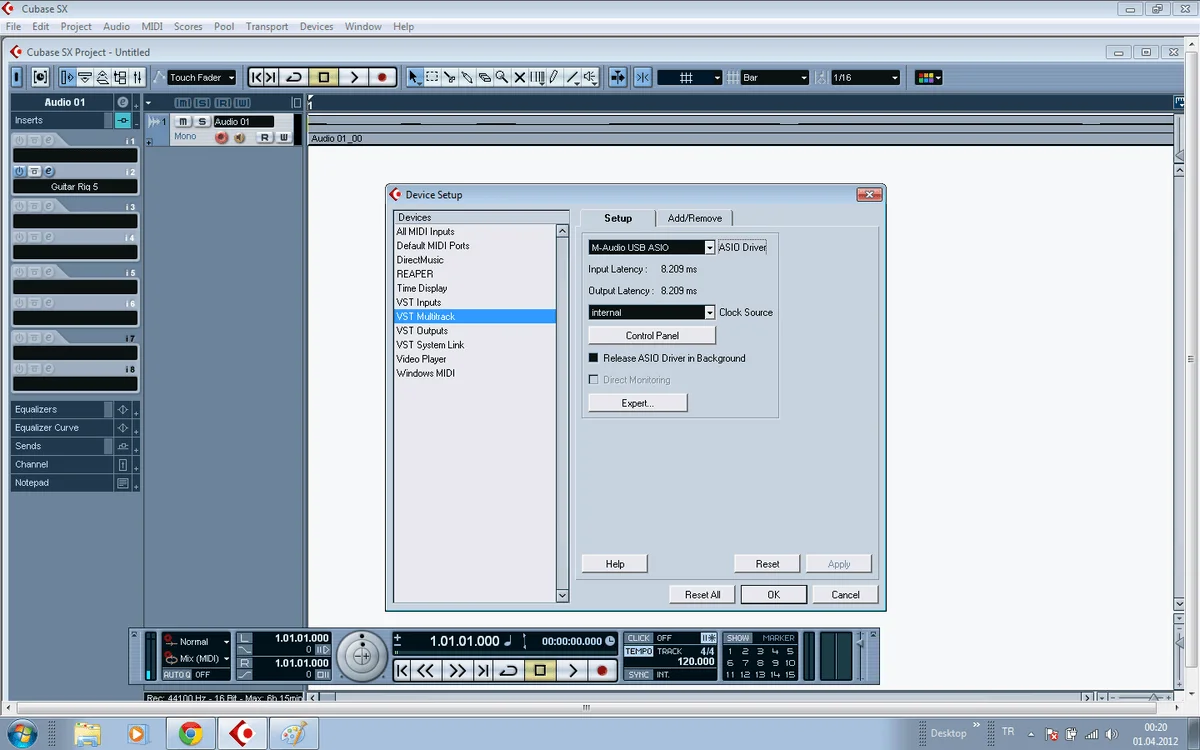Viewport: 1200px width, 750px height.
Task: Open the ASIO Driver dropdown
Action: 652,247
